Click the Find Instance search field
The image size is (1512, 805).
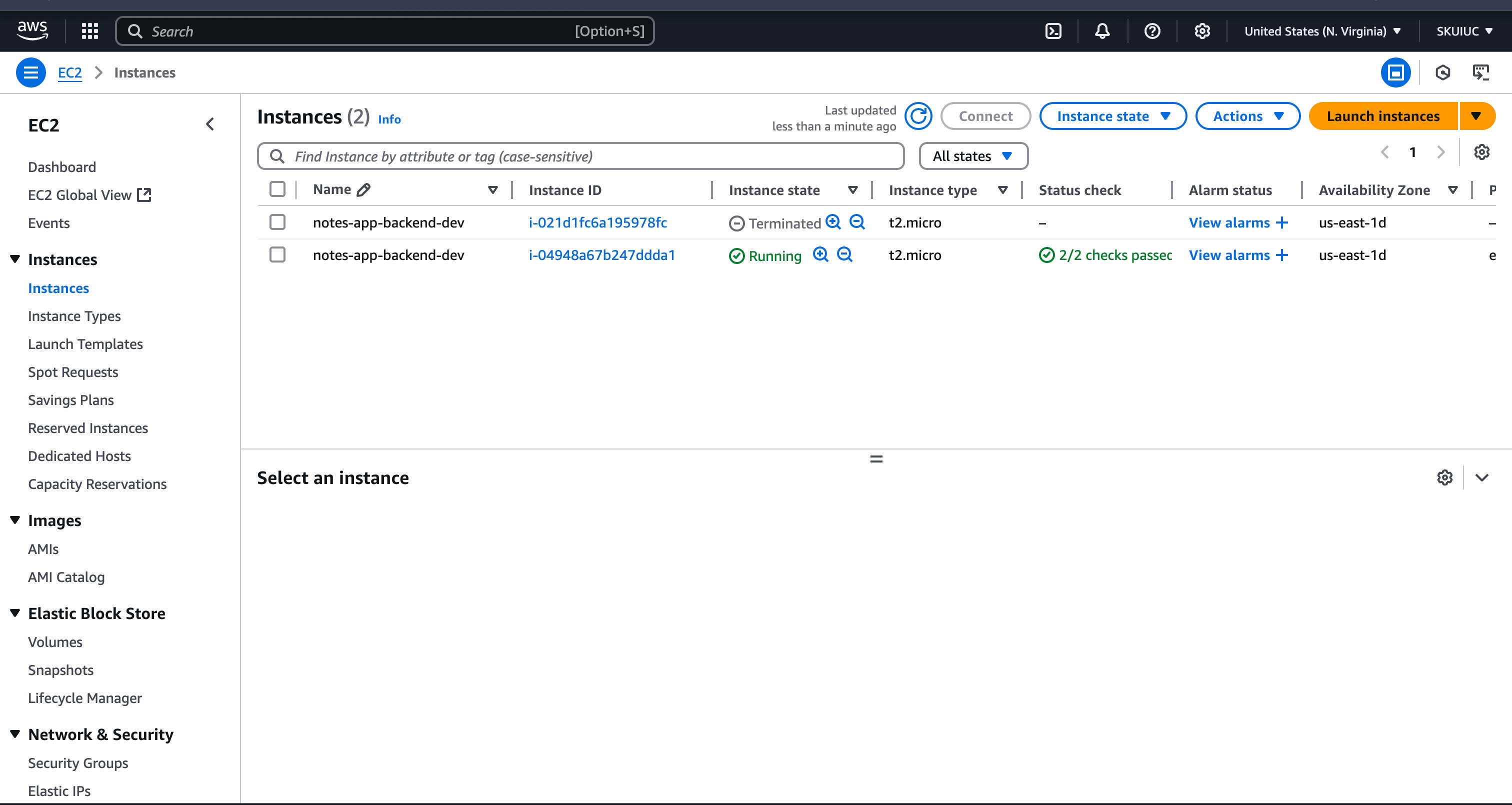[580, 156]
